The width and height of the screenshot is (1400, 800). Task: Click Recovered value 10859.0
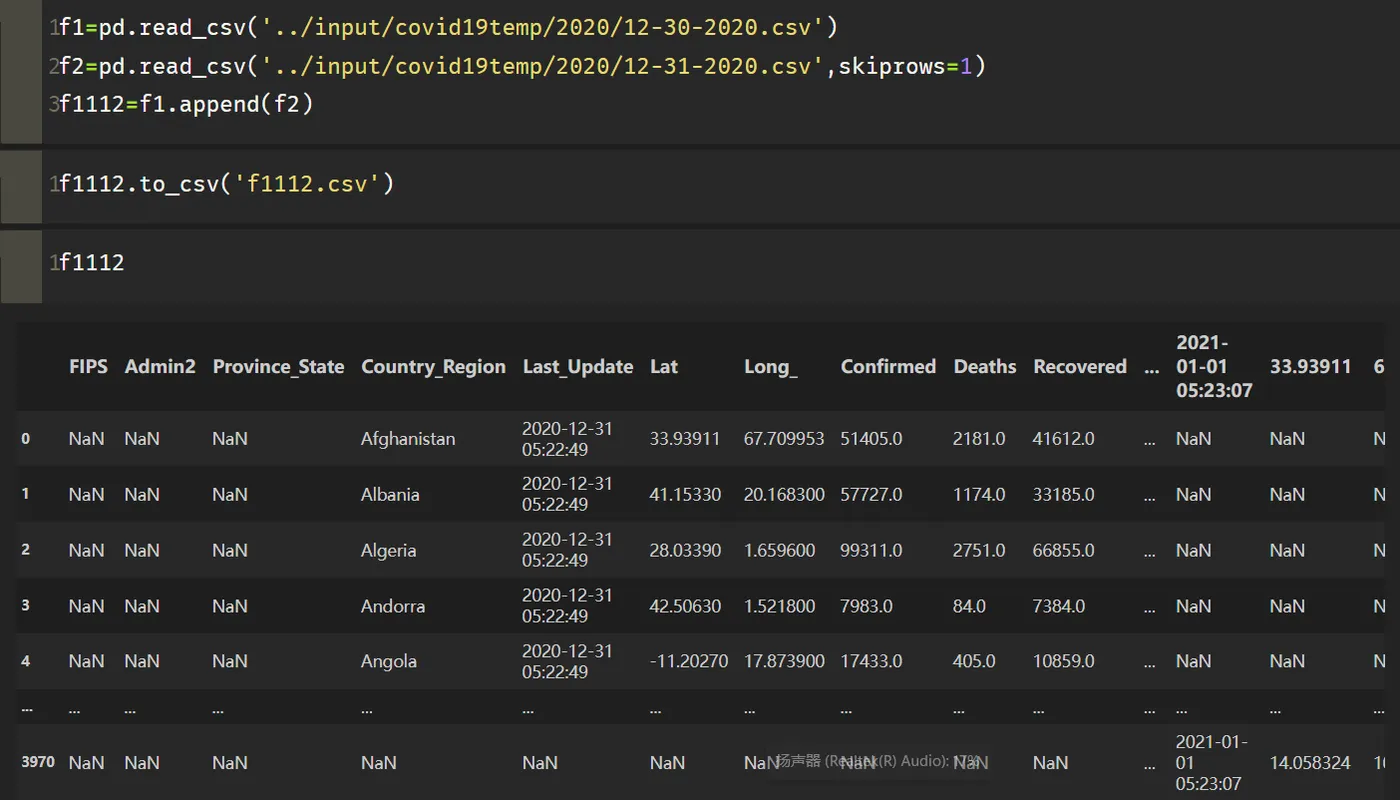tap(1063, 662)
